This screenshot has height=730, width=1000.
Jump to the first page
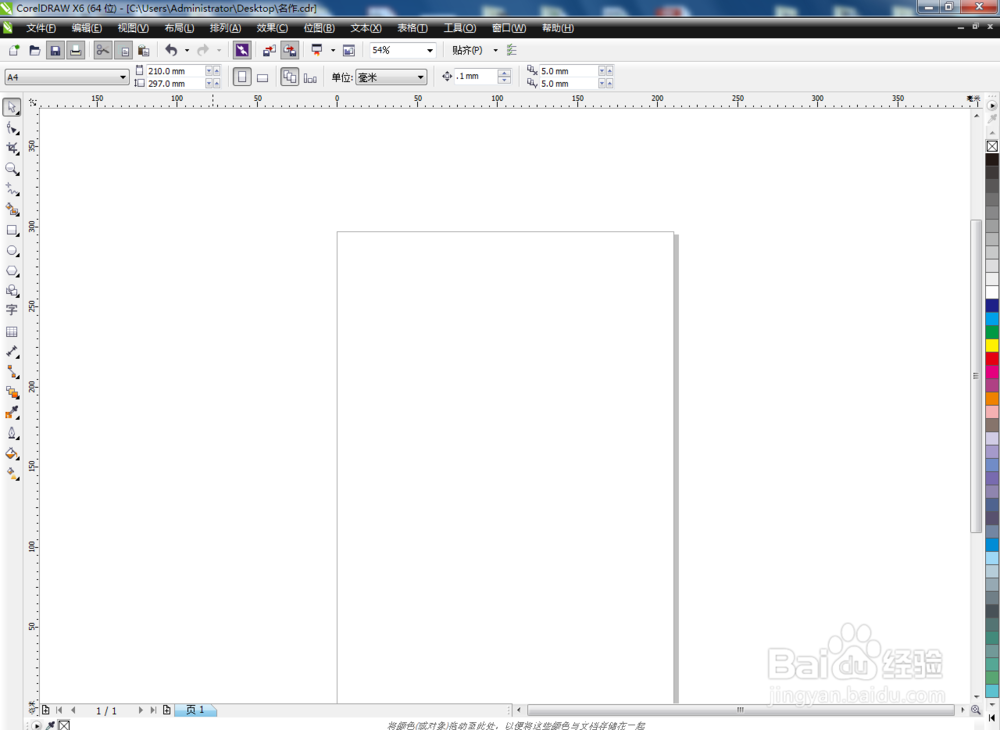coord(59,710)
